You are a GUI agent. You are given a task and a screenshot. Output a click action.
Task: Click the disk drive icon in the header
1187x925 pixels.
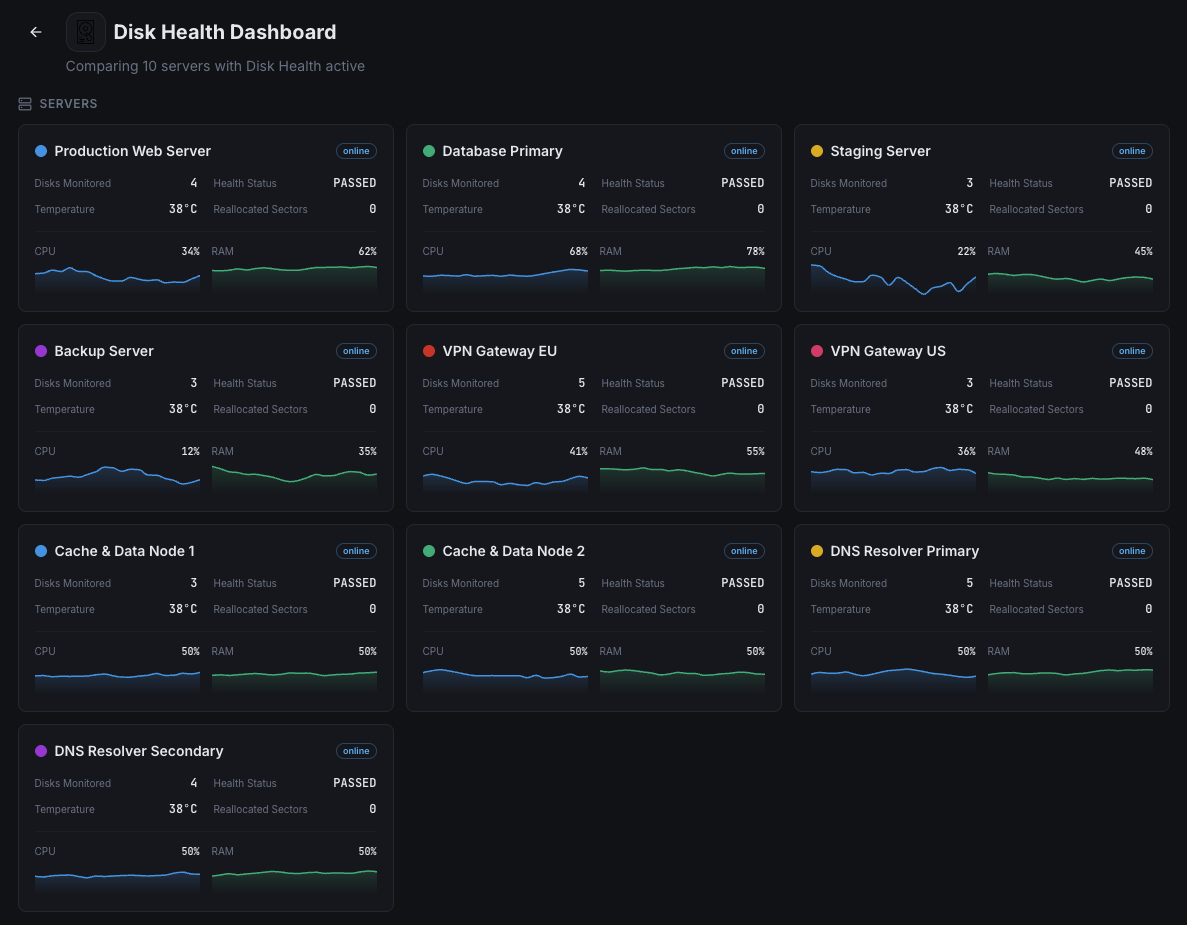pos(86,31)
